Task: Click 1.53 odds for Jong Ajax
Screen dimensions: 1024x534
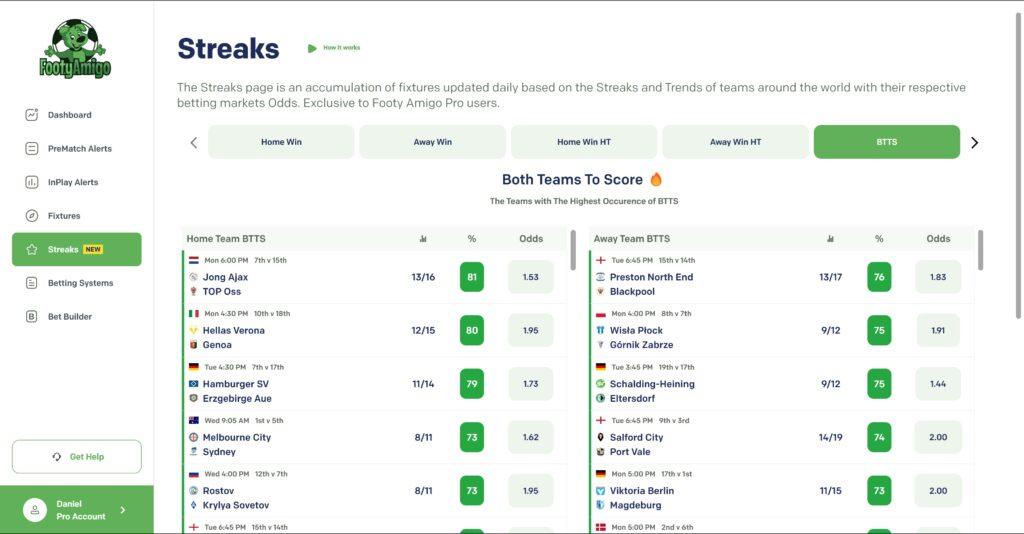Action: (530, 277)
